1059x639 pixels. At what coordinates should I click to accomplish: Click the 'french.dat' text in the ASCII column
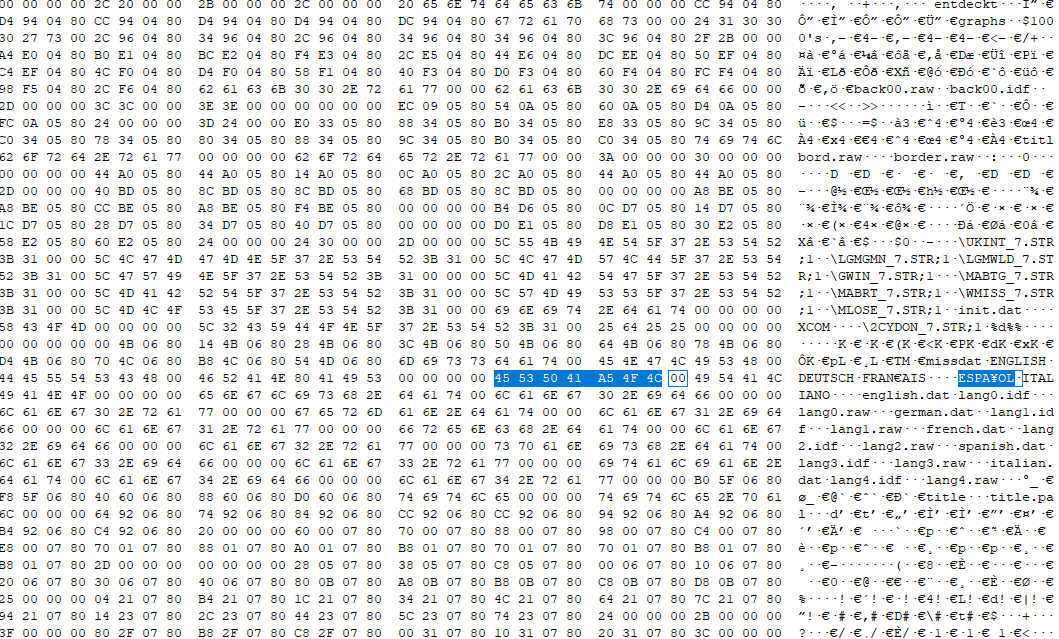tap(966, 429)
